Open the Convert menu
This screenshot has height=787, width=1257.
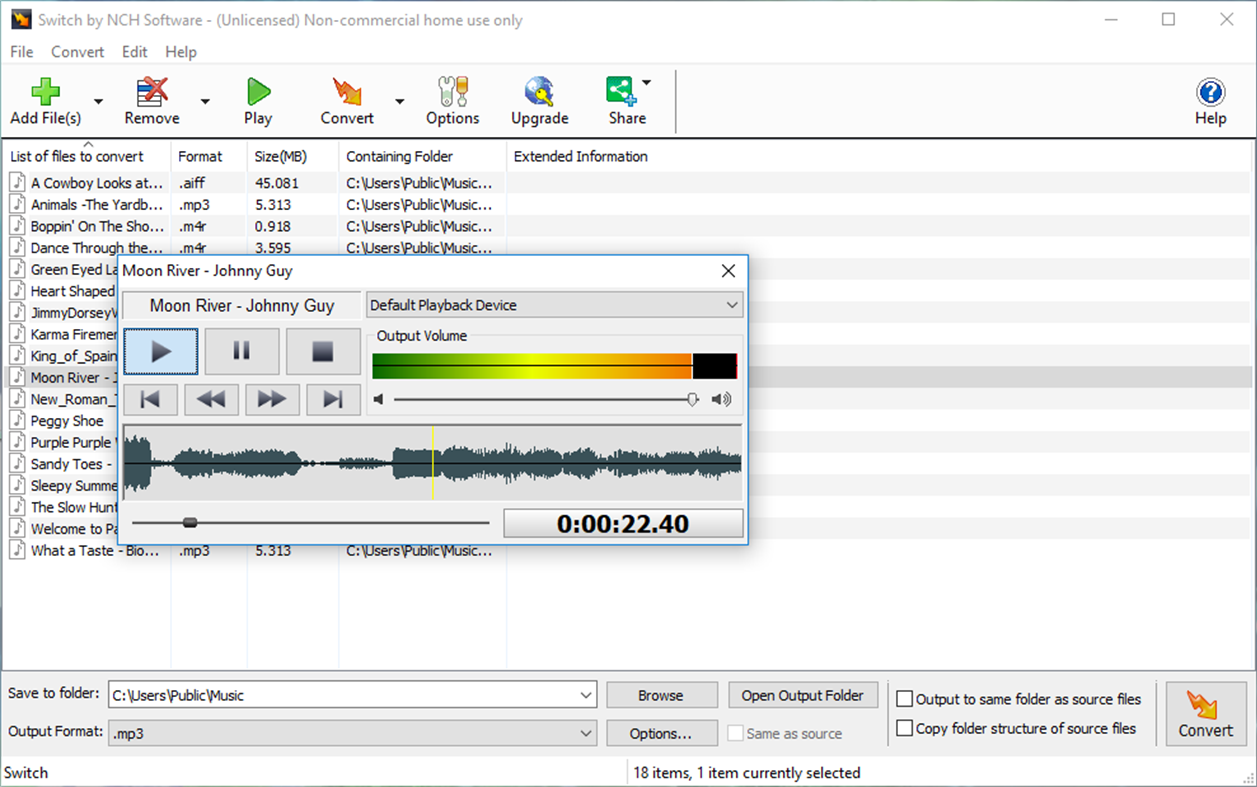point(77,52)
